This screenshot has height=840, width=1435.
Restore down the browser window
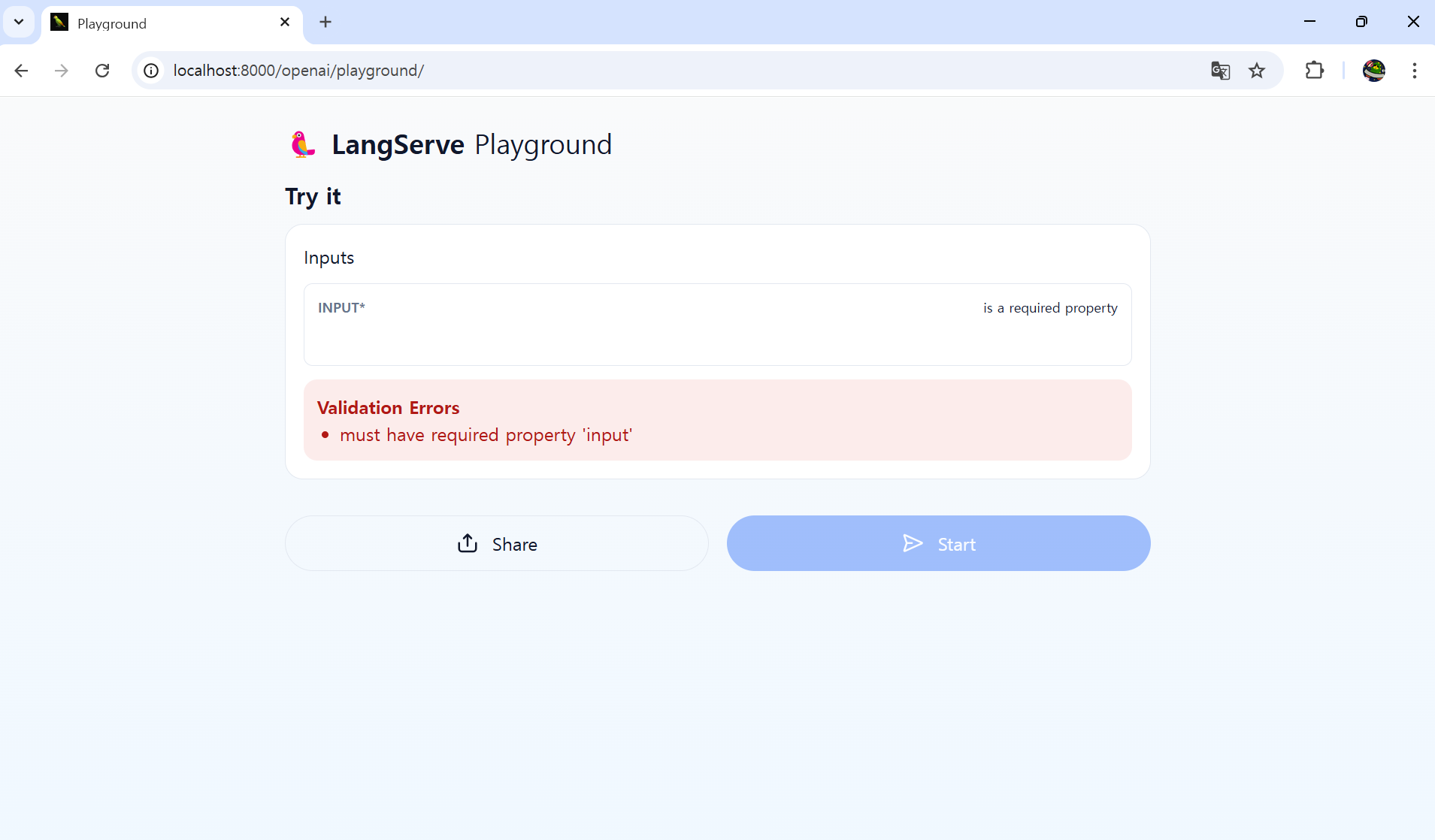1361,22
